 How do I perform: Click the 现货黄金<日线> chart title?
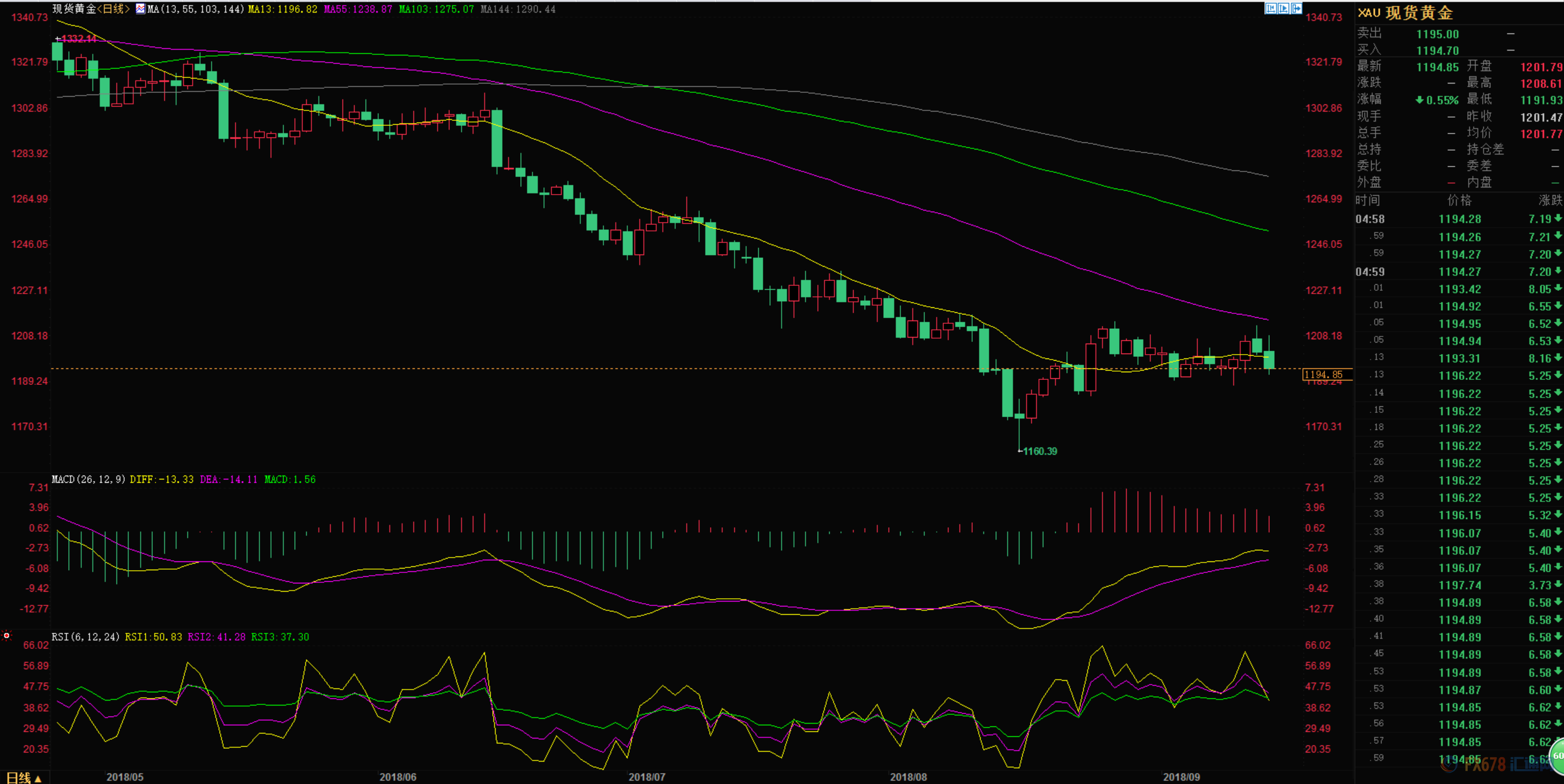tap(91, 8)
